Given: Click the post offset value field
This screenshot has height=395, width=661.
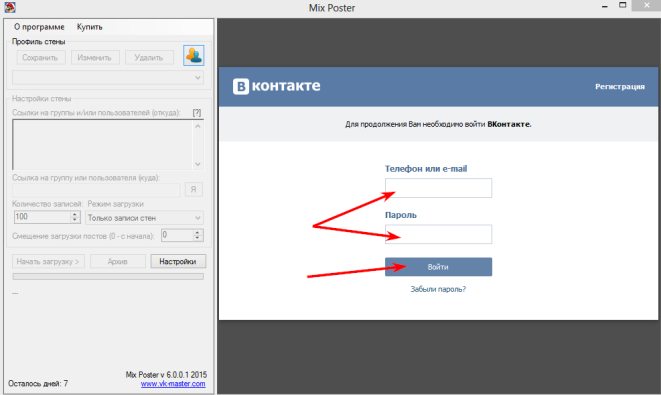Looking at the screenshot, I should click(177, 235).
